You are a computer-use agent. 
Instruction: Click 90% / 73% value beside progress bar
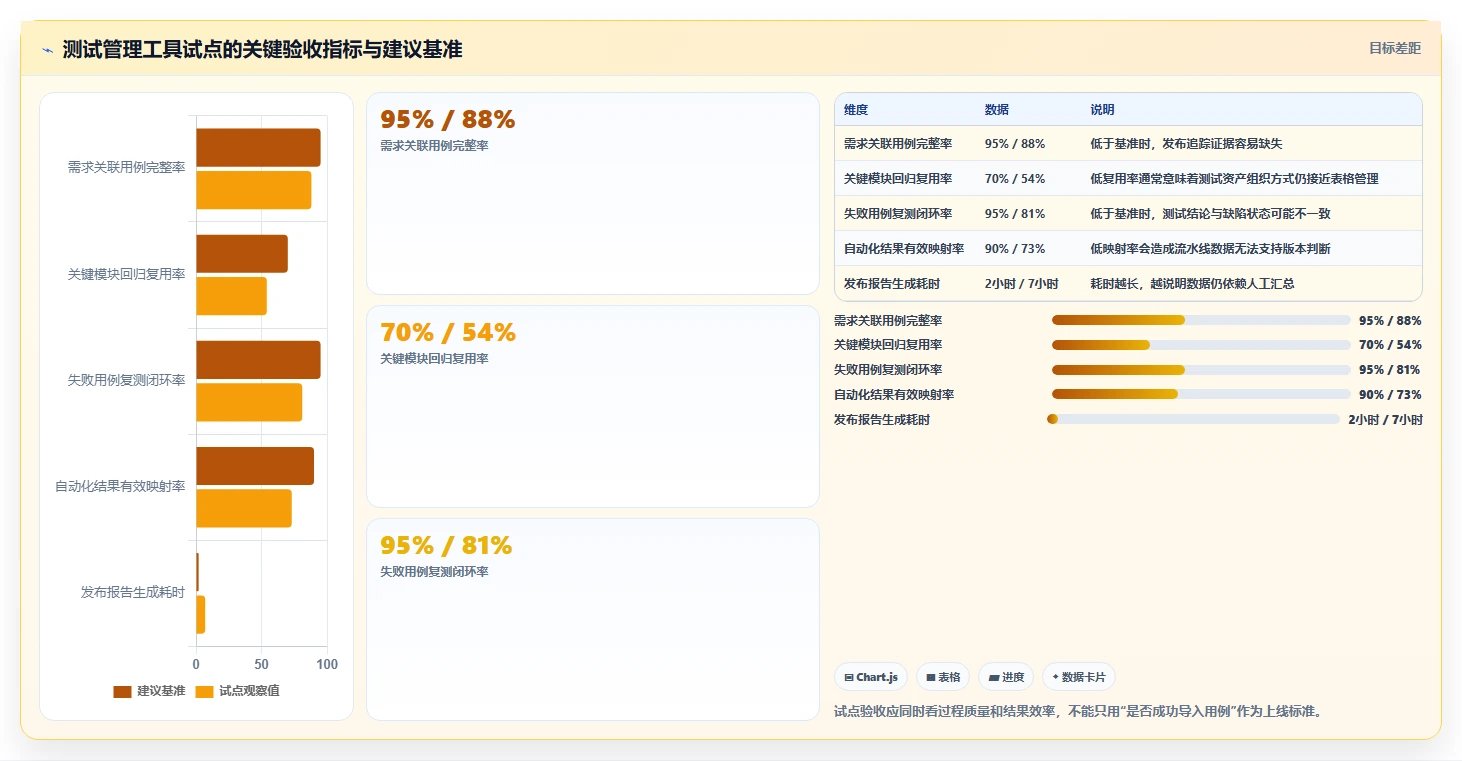tap(1390, 394)
